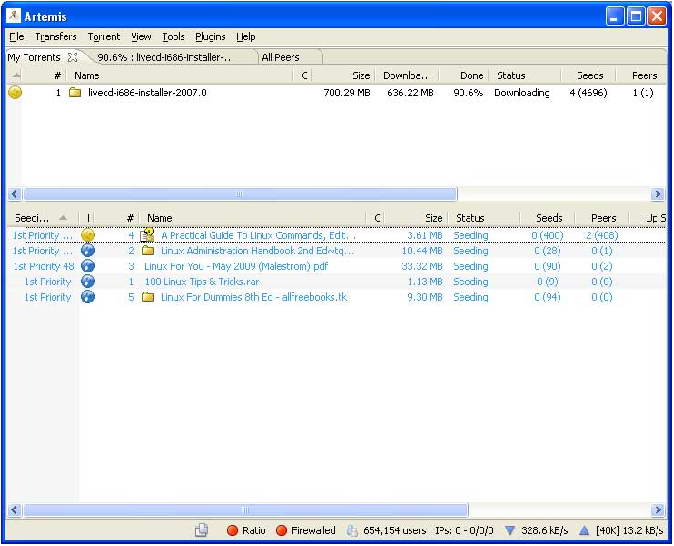Sort seeding list by Peers header
Screen dimensions: 674x546
tap(604, 218)
